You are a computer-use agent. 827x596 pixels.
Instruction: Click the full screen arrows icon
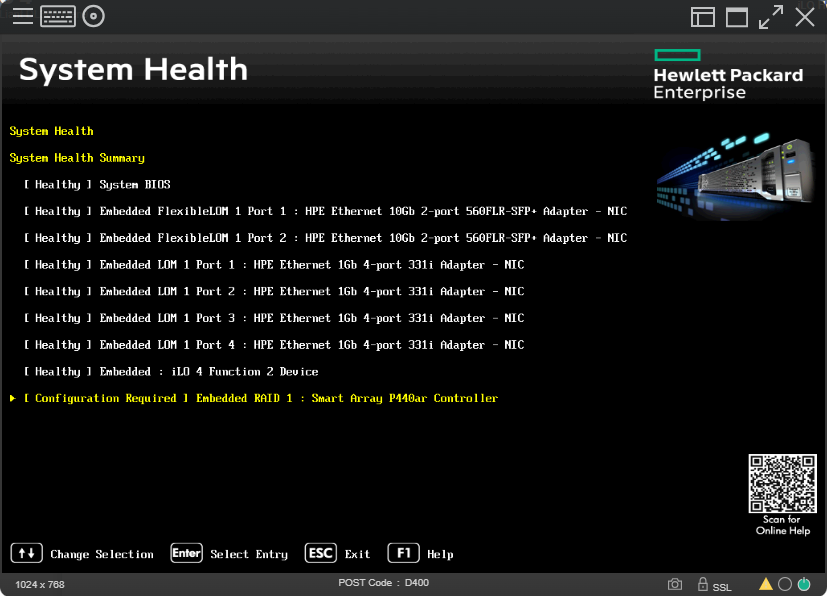coord(771,17)
